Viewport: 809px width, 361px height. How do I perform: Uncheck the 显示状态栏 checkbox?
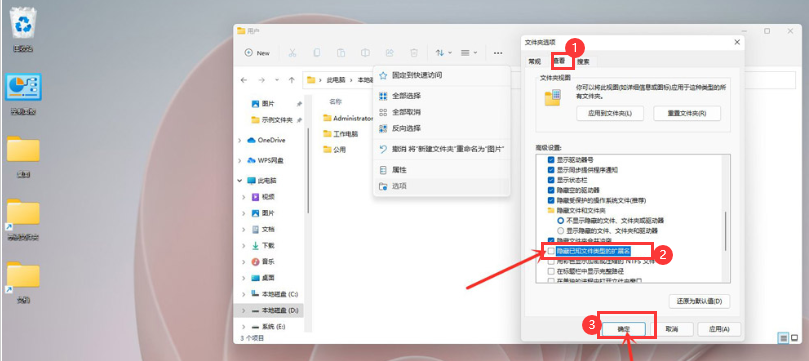pyautogui.click(x=551, y=180)
